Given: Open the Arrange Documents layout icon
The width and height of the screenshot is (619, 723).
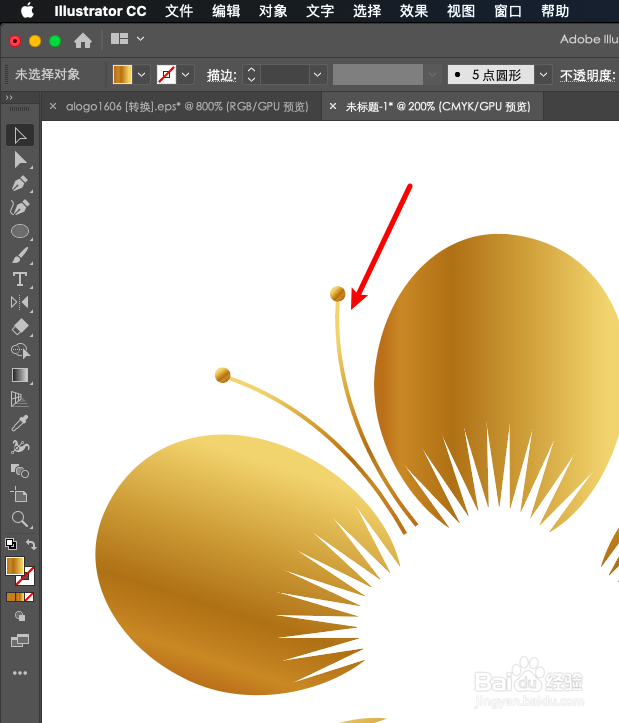Looking at the screenshot, I should click(x=119, y=39).
